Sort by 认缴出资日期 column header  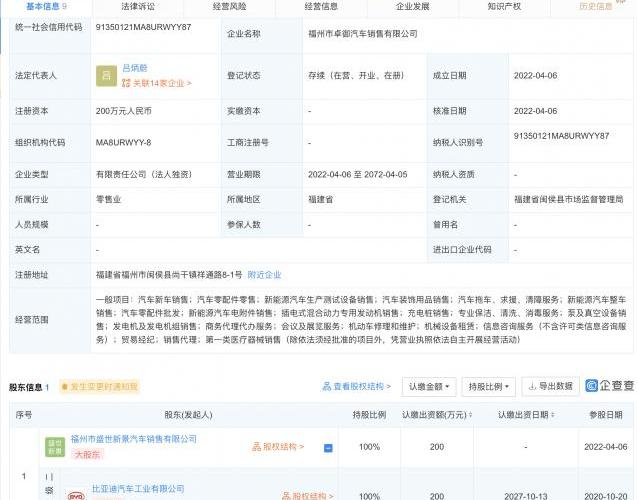(x=526, y=415)
